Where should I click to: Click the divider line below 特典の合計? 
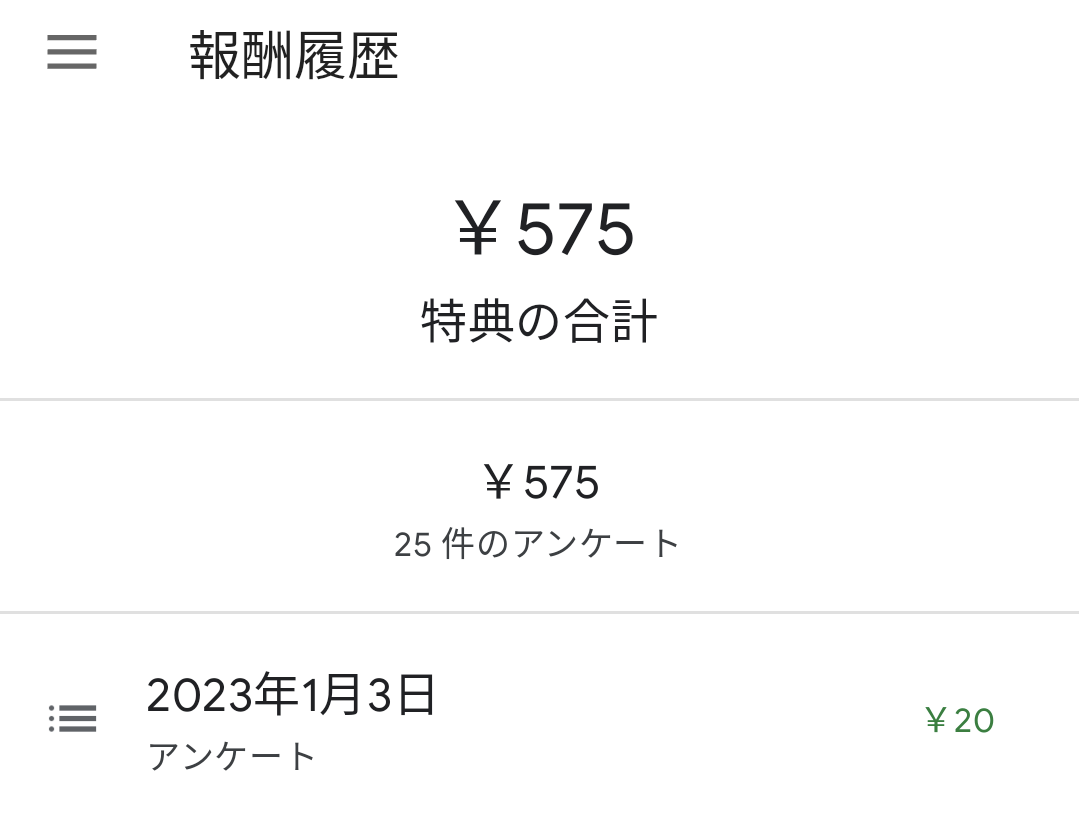coord(539,399)
